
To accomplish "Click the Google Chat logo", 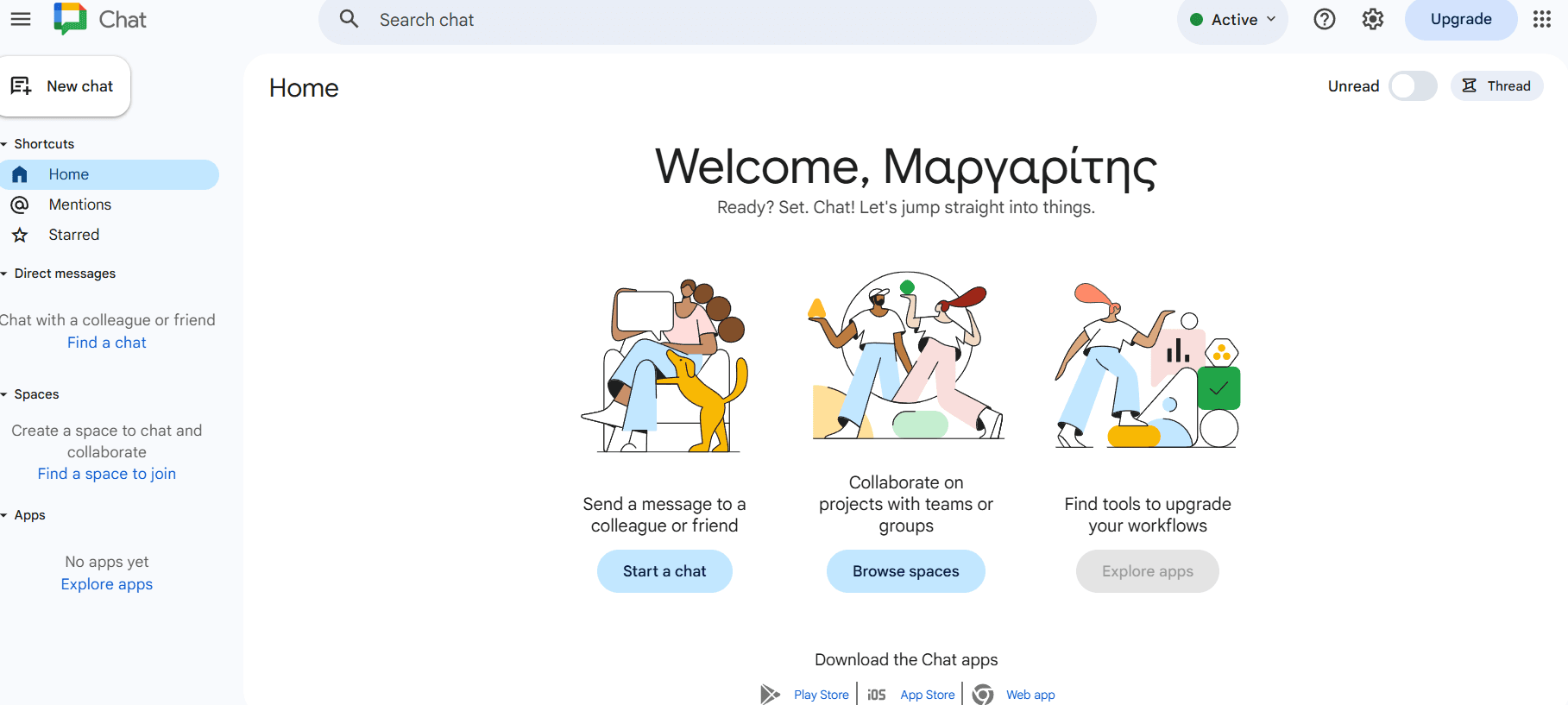I will tap(70, 19).
